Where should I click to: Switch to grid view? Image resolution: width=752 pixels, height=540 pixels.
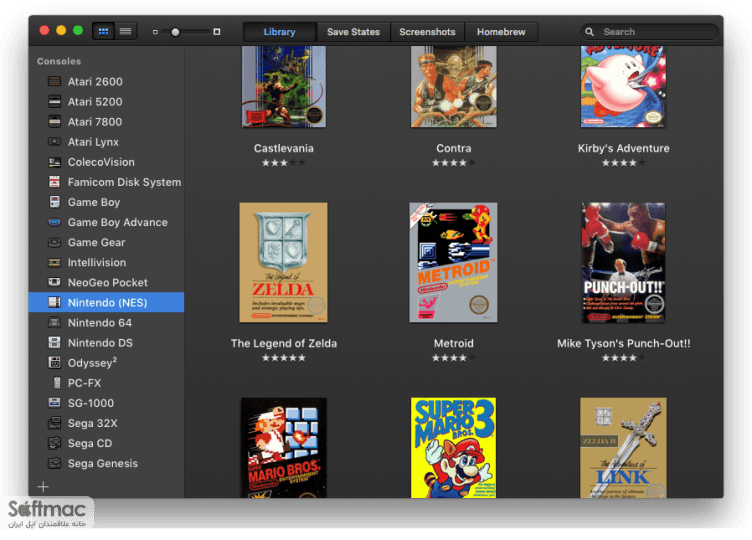point(103,32)
